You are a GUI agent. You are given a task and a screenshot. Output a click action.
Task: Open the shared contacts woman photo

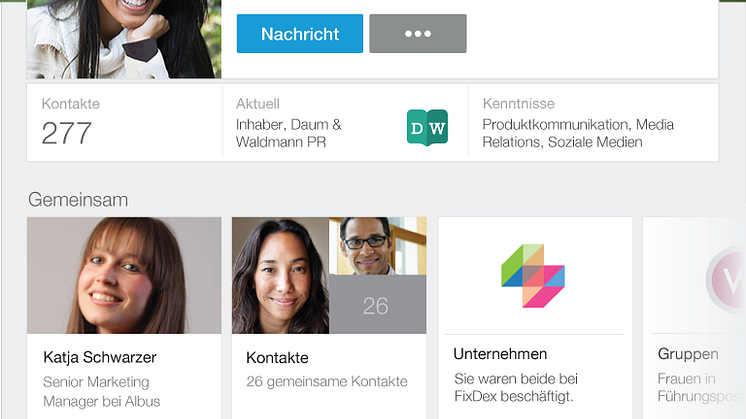pyautogui.click(x=280, y=275)
